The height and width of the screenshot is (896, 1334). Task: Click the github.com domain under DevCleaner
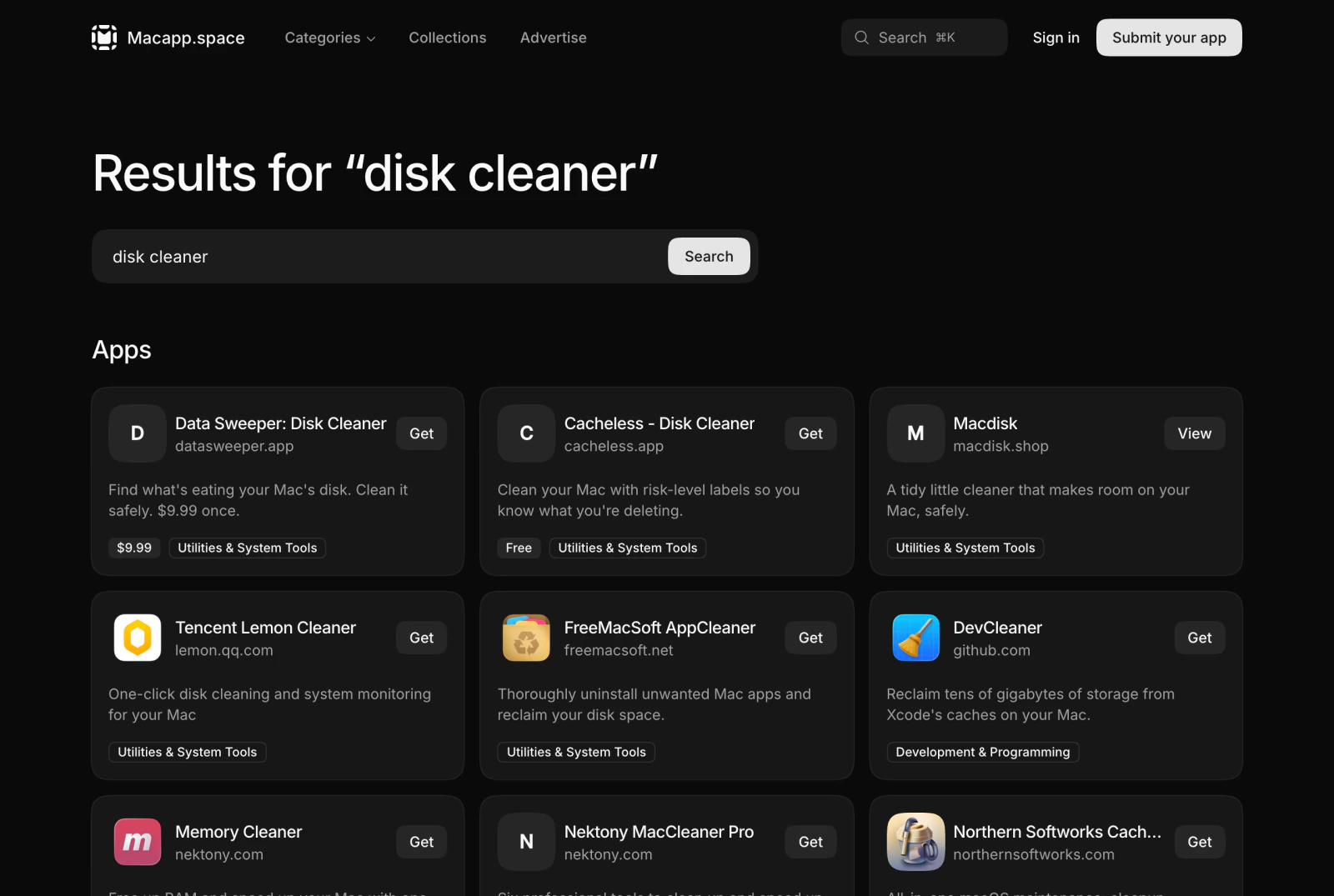coord(991,650)
